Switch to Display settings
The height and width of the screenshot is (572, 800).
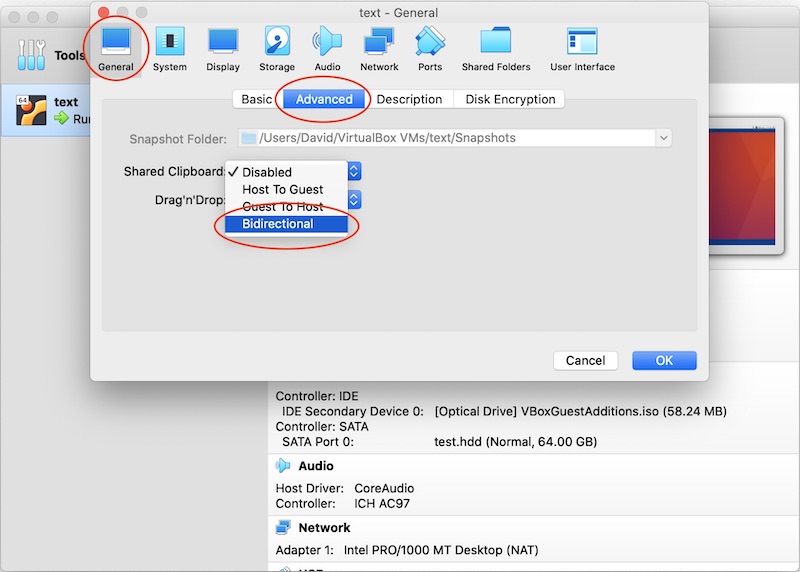(x=223, y=48)
